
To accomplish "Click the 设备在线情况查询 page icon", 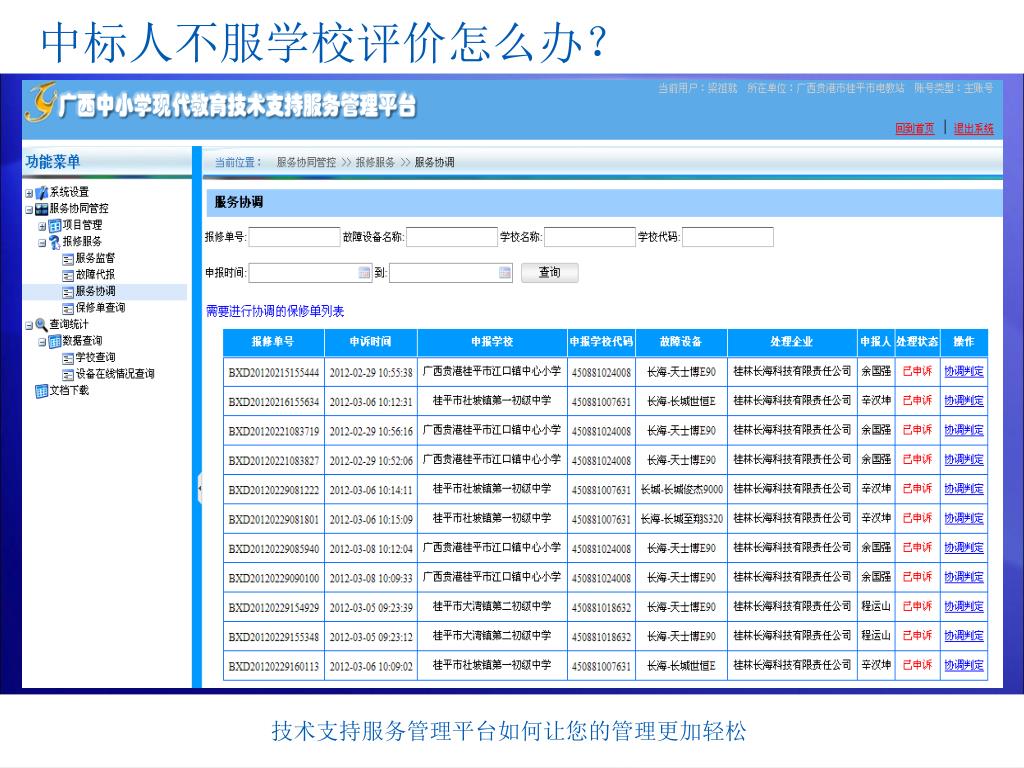I will coord(68,374).
